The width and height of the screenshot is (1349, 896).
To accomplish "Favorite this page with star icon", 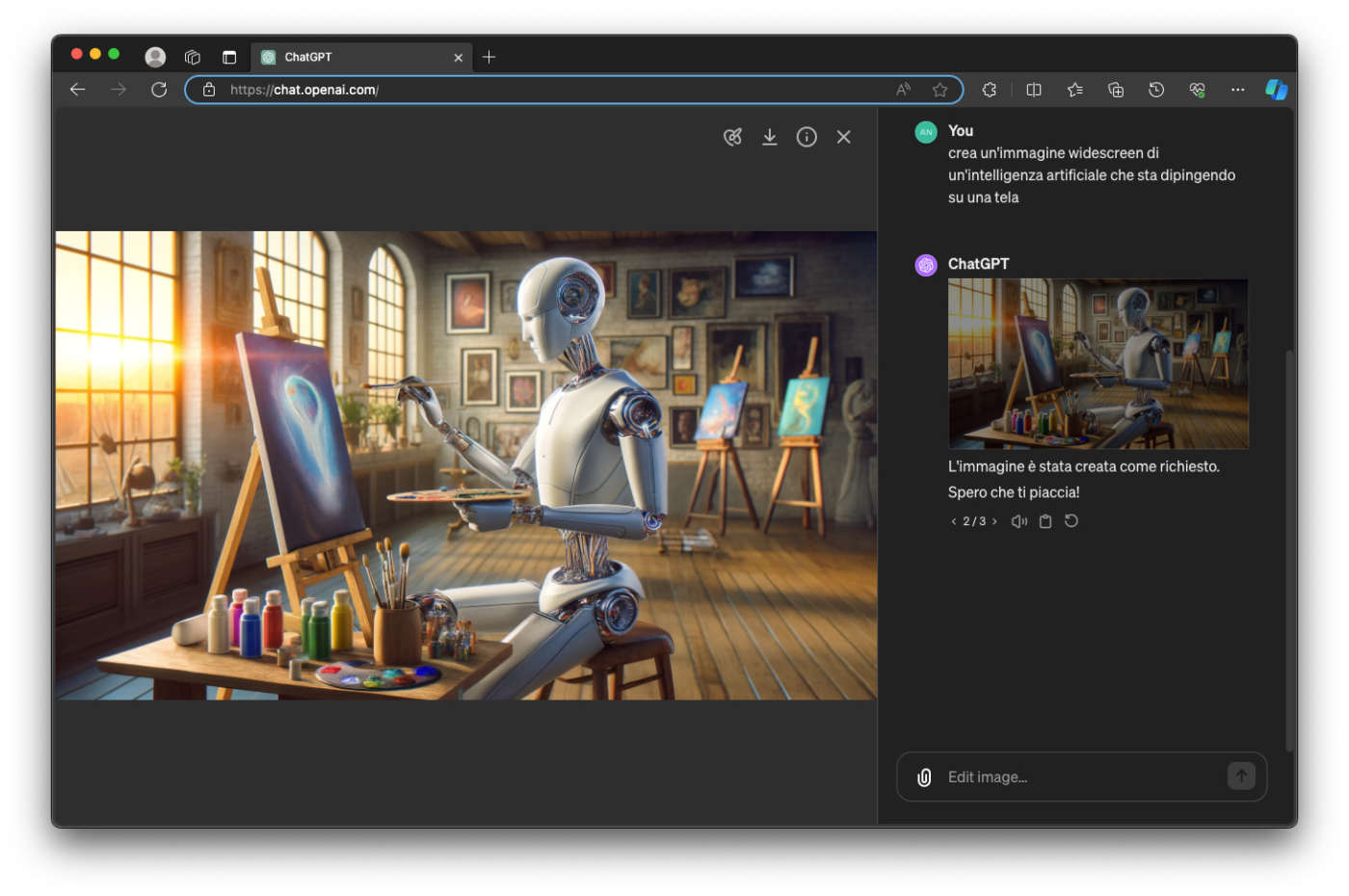I will point(939,90).
